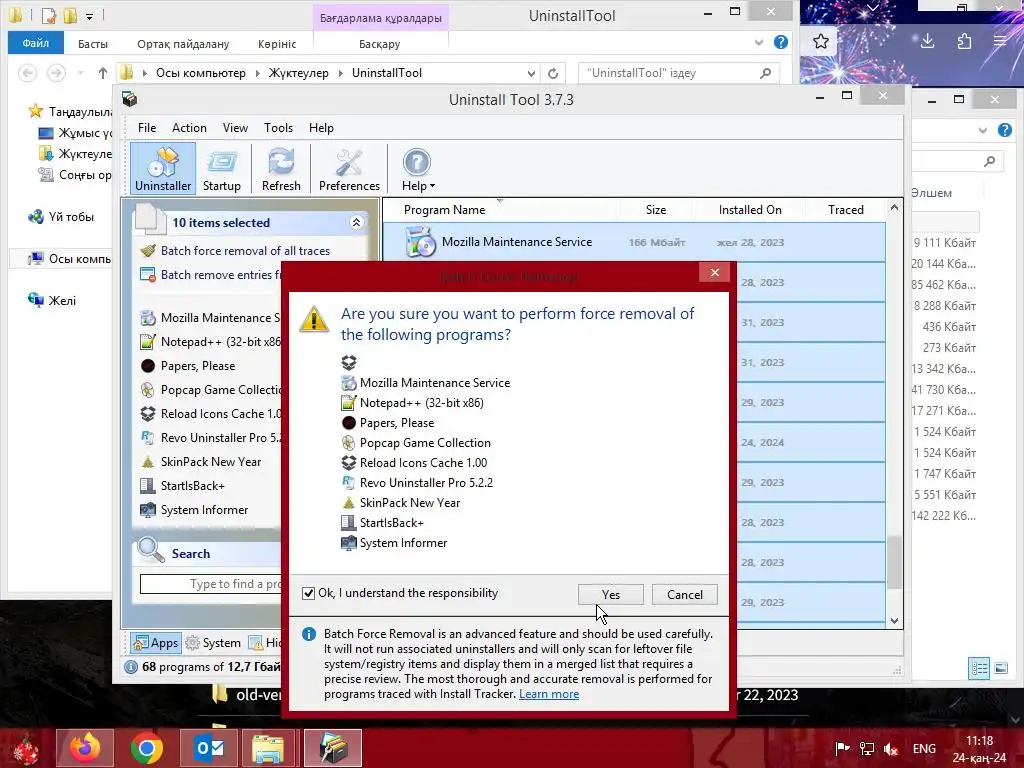Open the Startup toolbar section
This screenshot has width=1024, height=768.
click(221, 168)
